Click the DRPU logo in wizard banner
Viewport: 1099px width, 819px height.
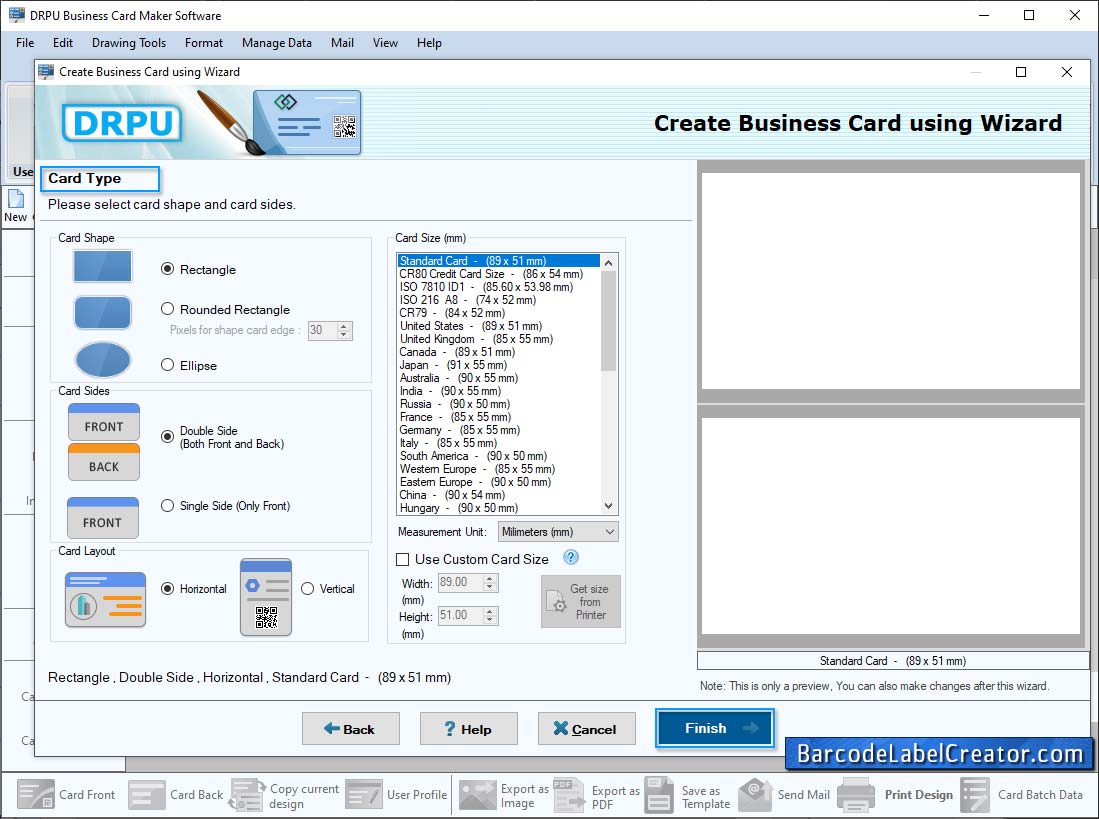(122, 123)
